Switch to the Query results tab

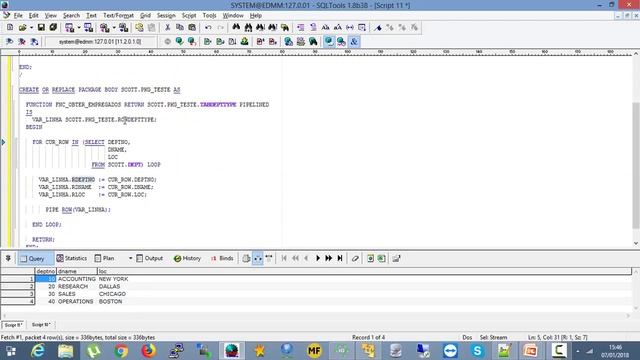point(36,258)
